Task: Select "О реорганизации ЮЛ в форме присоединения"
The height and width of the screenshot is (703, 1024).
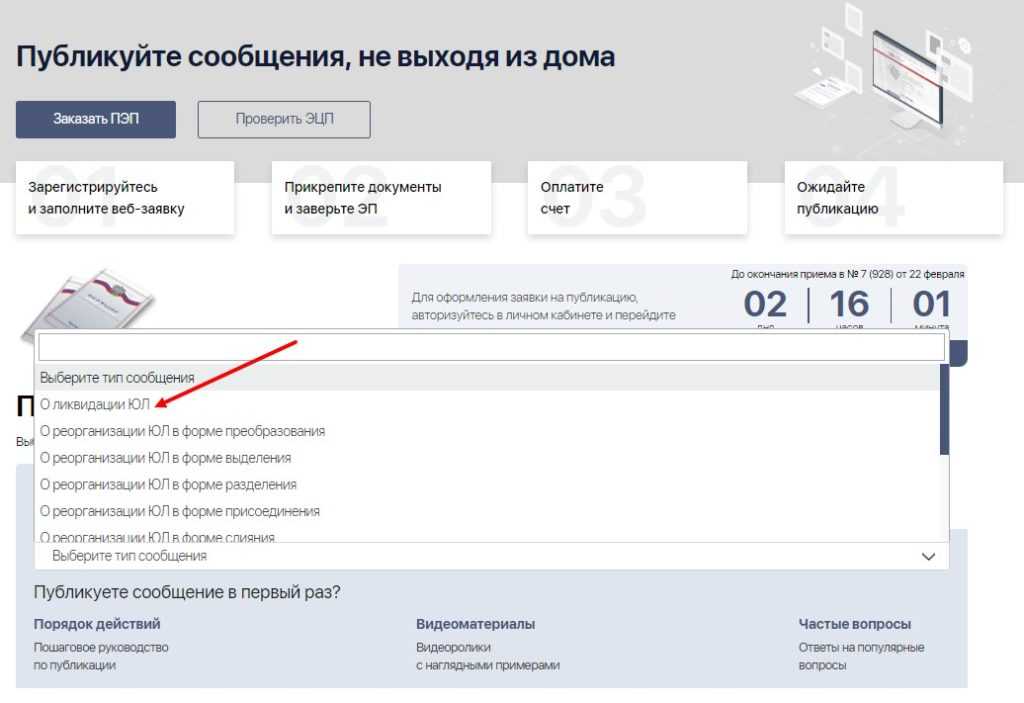Action: (x=180, y=511)
